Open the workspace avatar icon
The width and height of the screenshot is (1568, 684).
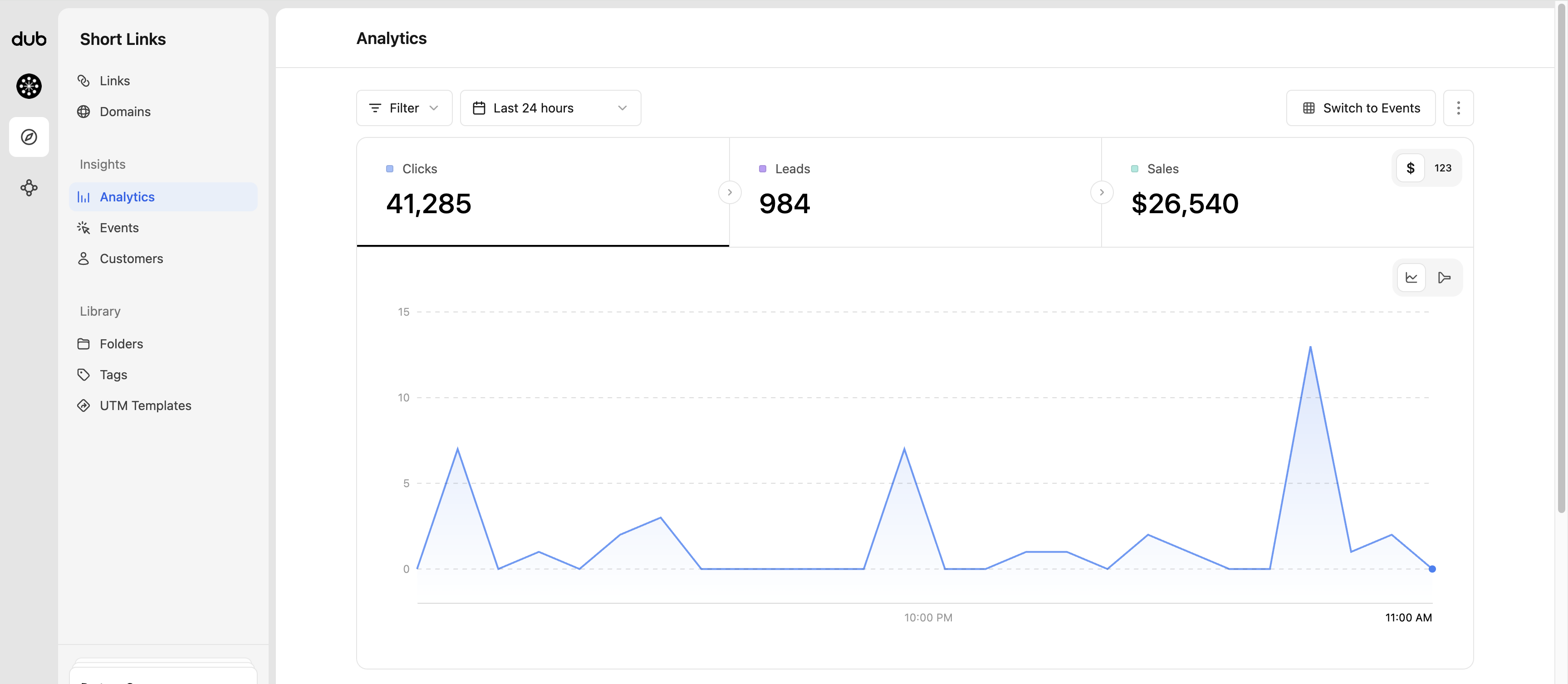[x=29, y=86]
